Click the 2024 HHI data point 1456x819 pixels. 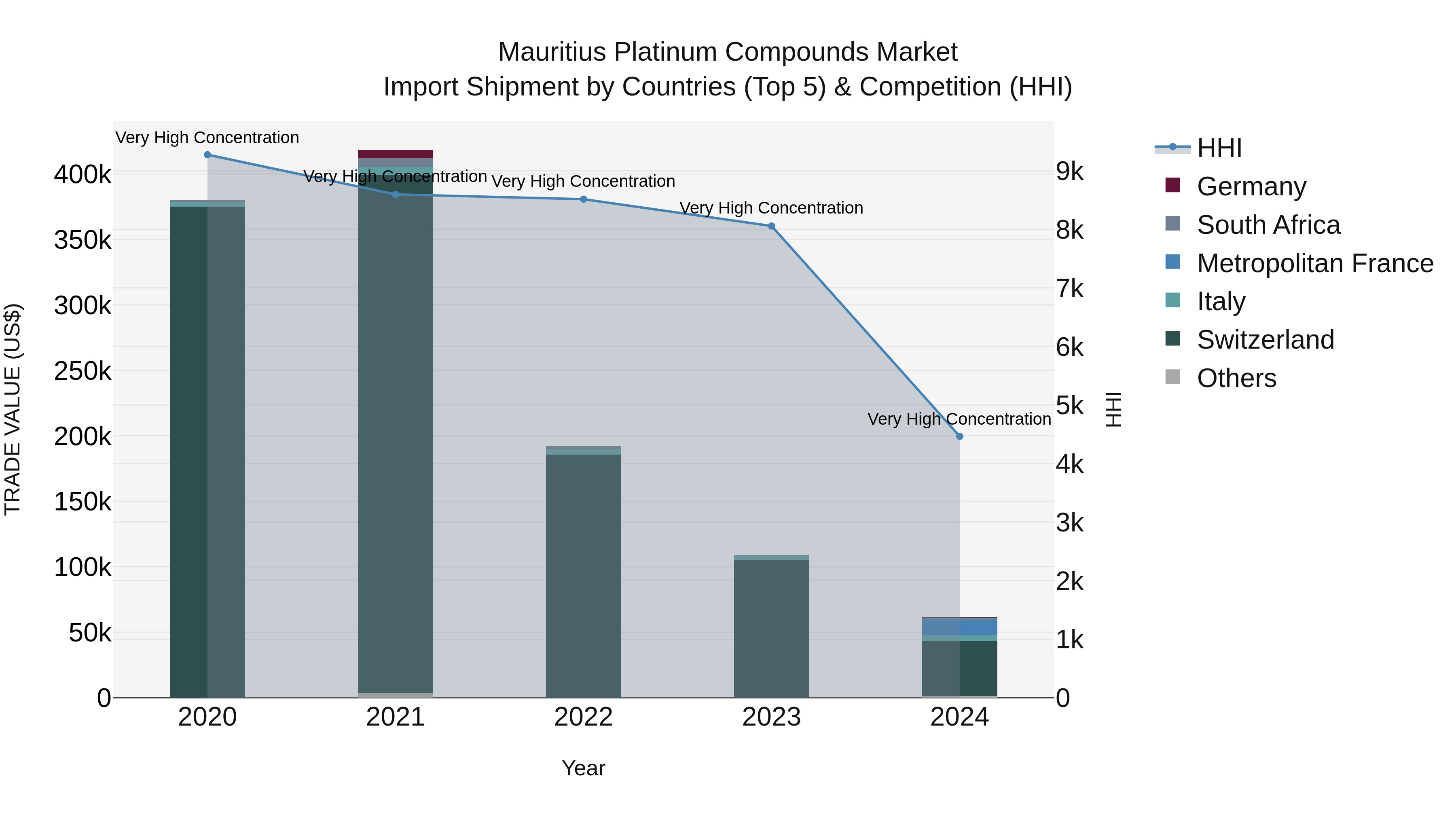pos(959,436)
